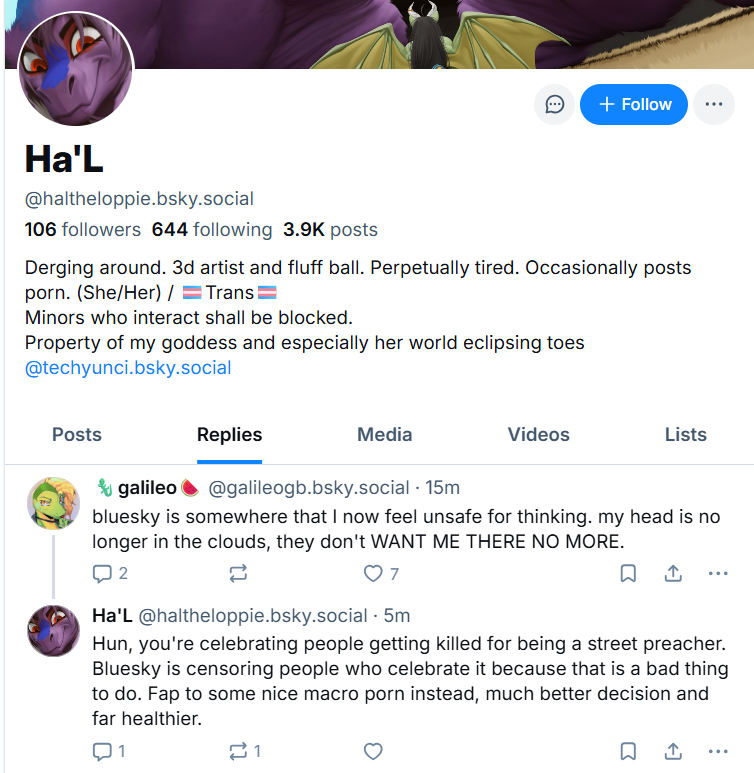Image resolution: width=754 pixels, height=773 pixels.
Task: Open more options on galileo's post
Action: pyautogui.click(x=717, y=573)
